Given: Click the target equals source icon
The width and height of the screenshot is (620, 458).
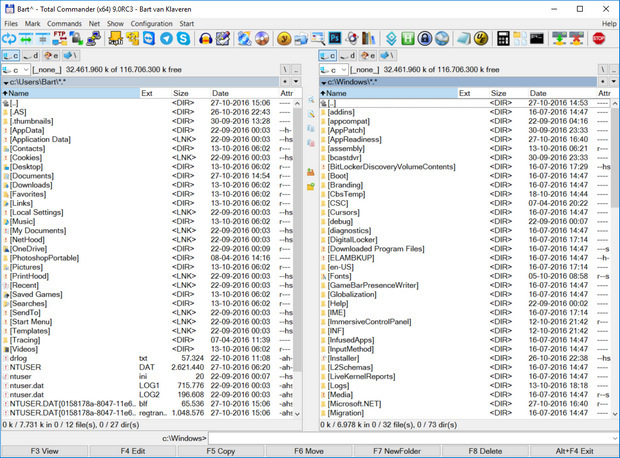Looking at the screenshot, I should [43, 39].
